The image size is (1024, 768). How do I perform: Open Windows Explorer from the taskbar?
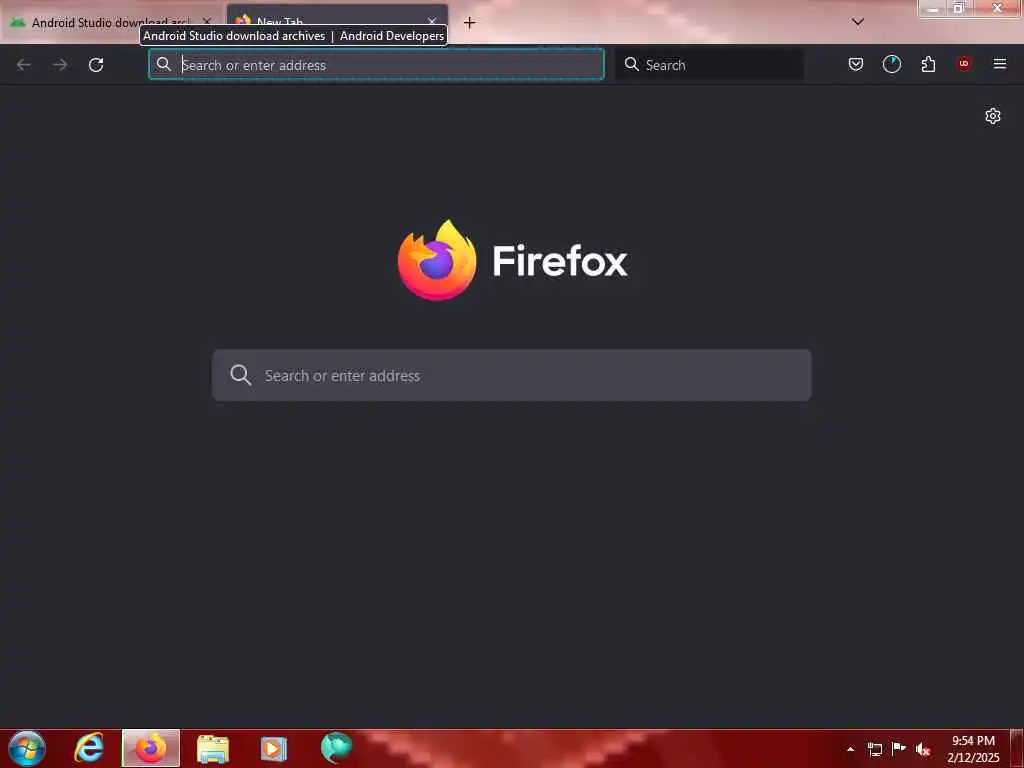pyautogui.click(x=213, y=748)
